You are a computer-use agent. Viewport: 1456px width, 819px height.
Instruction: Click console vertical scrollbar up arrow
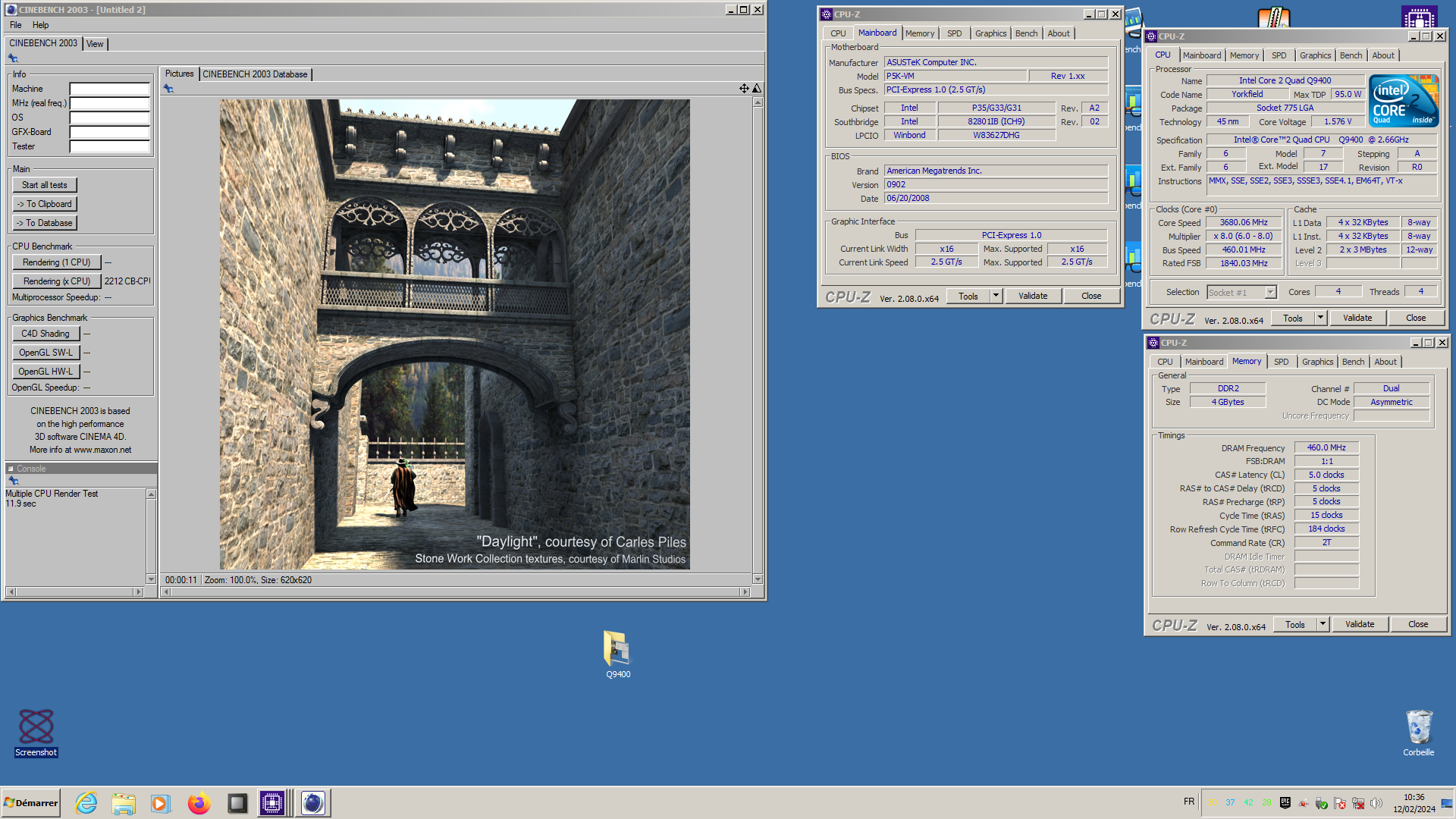pos(151,494)
